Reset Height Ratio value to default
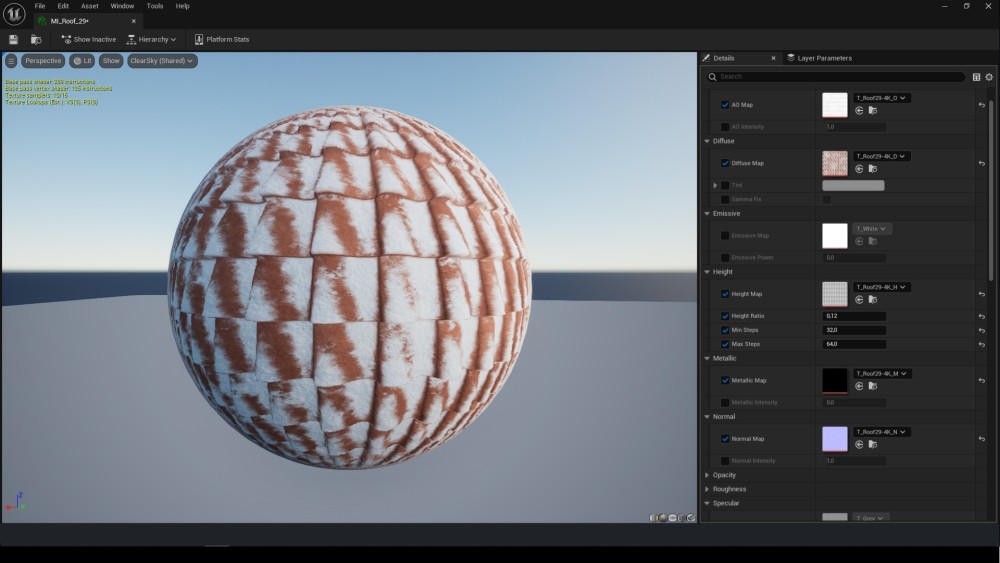The height and width of the screenshot is (563, 1000). [981, 316]
